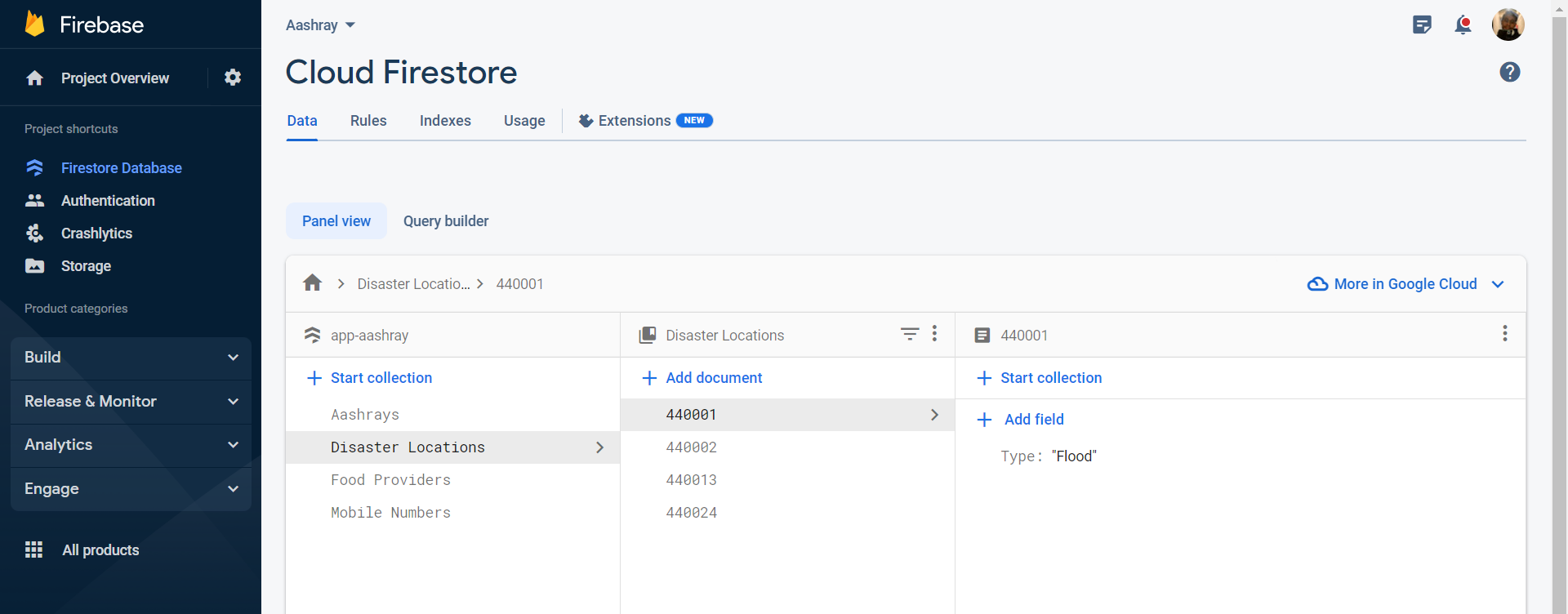Go to root via breadcrumb home icon

[x=312, y=283]
